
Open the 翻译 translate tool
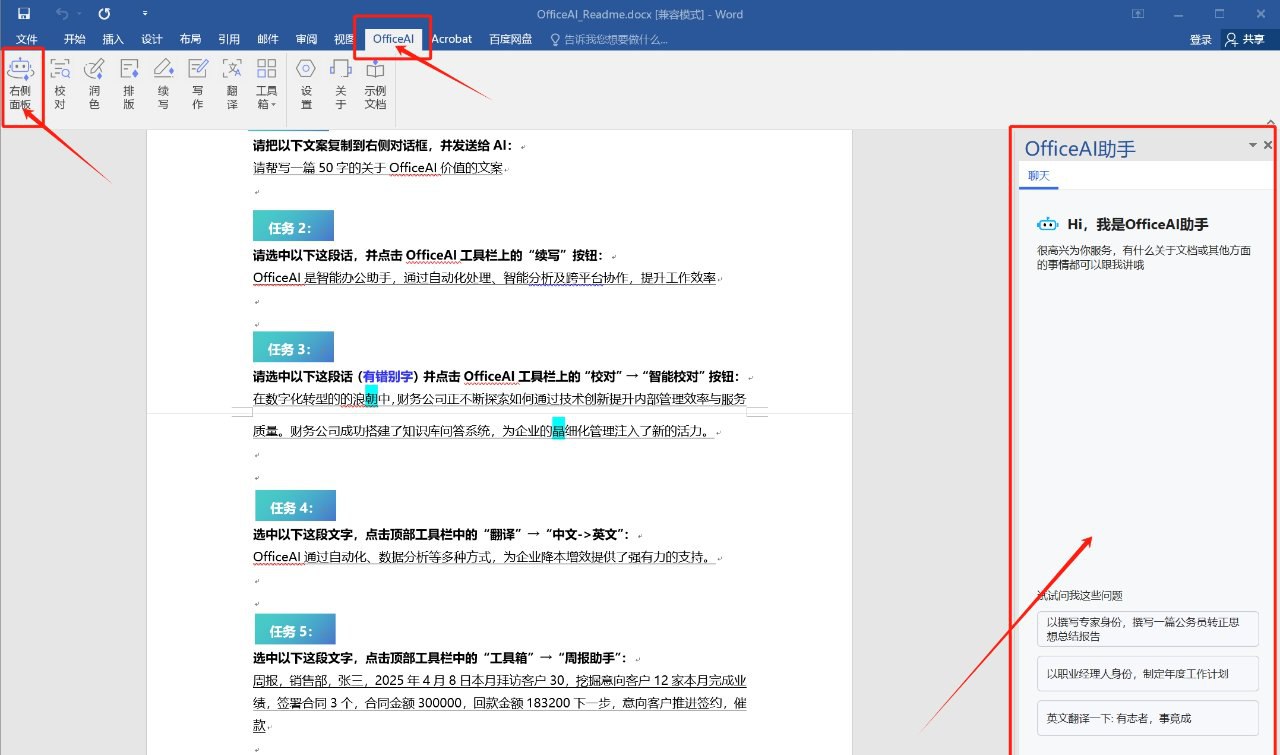click(232, 84)
